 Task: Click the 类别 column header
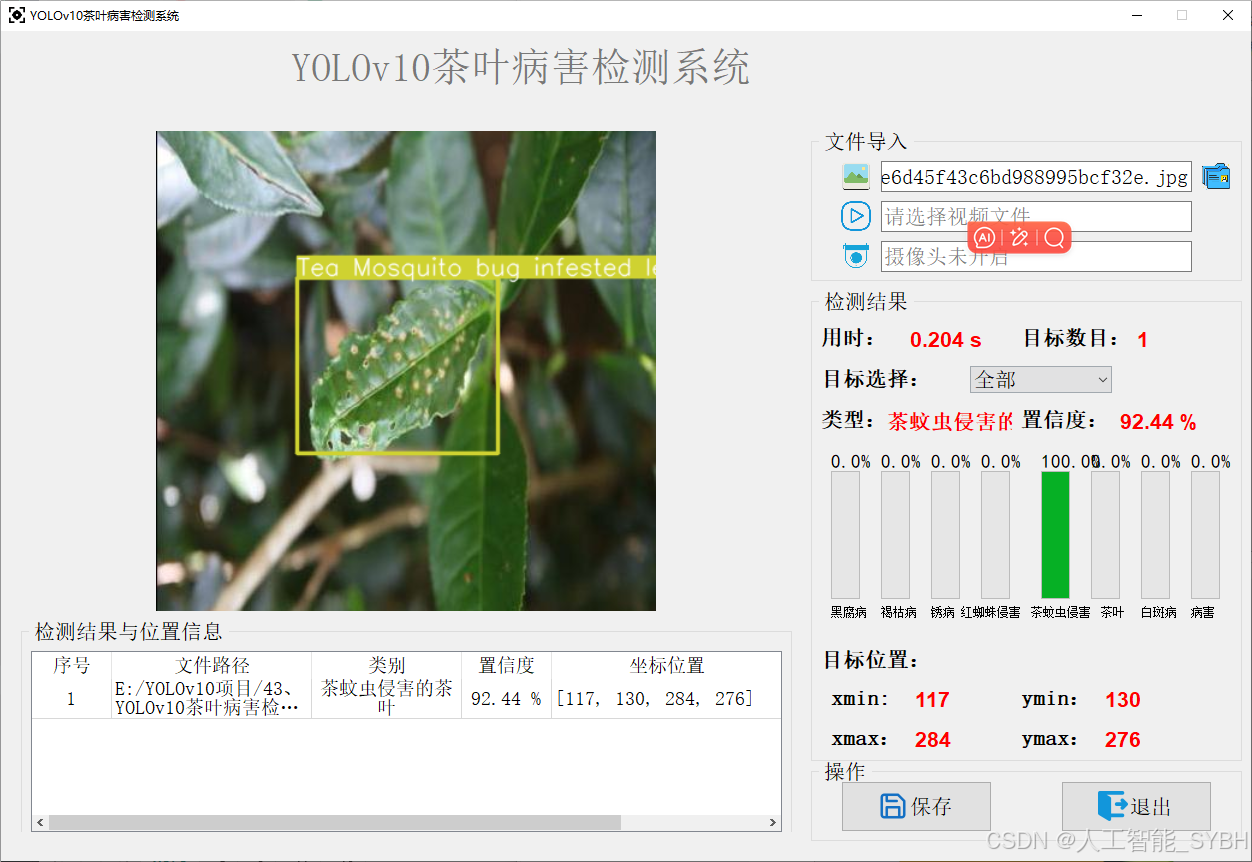(387, 665)
